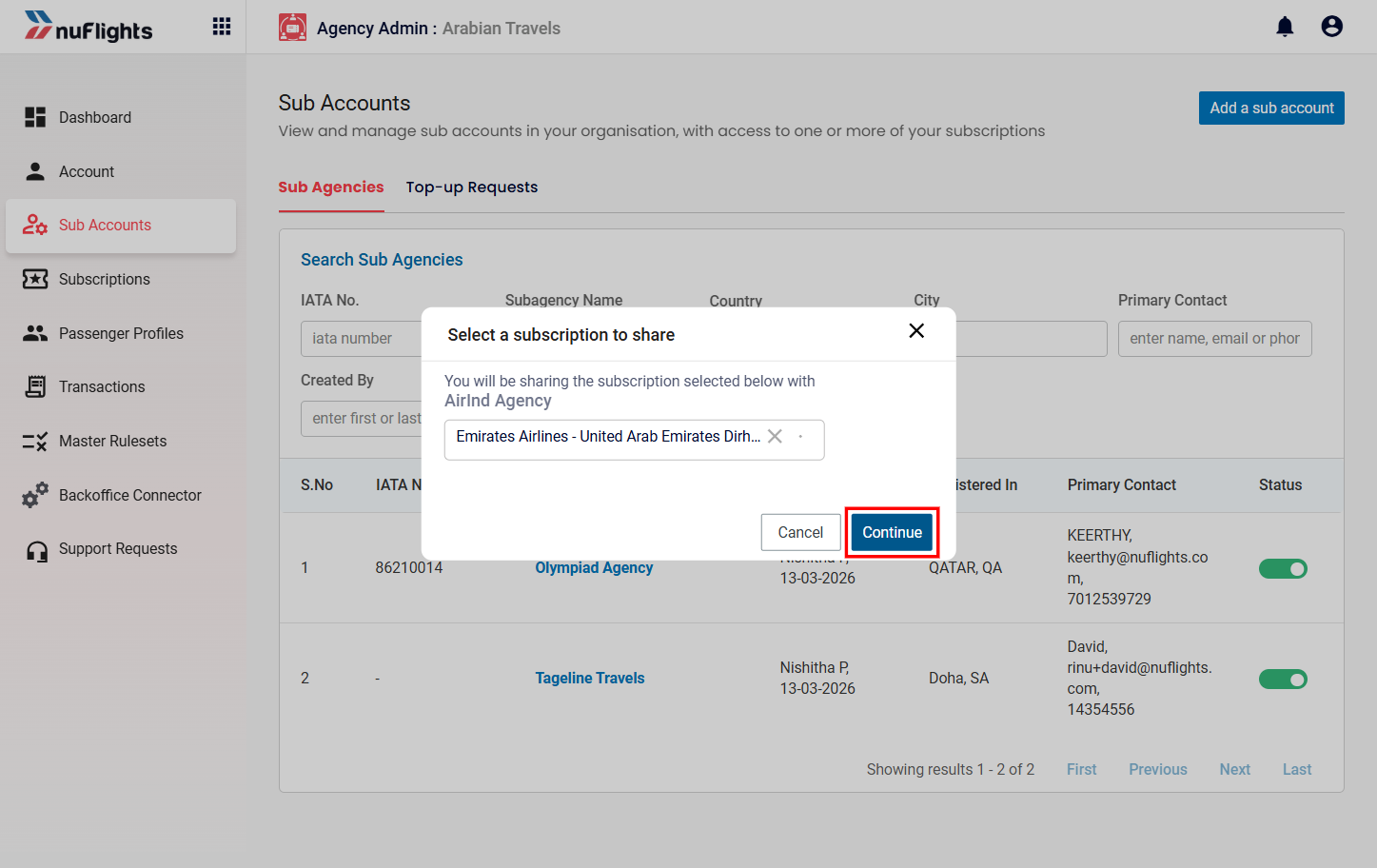
Task: Focus the City search field
Action: pos(1032,339)
